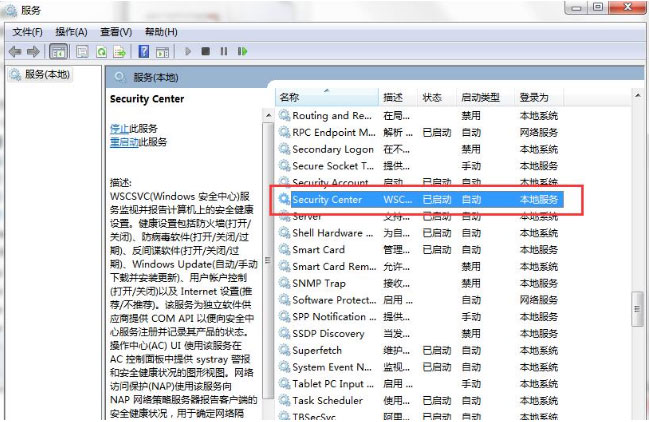Image resolution: width=650 pixels, height=422 pixels.
Task: Select the Task Scheduler service
Action: pos(419,401)
